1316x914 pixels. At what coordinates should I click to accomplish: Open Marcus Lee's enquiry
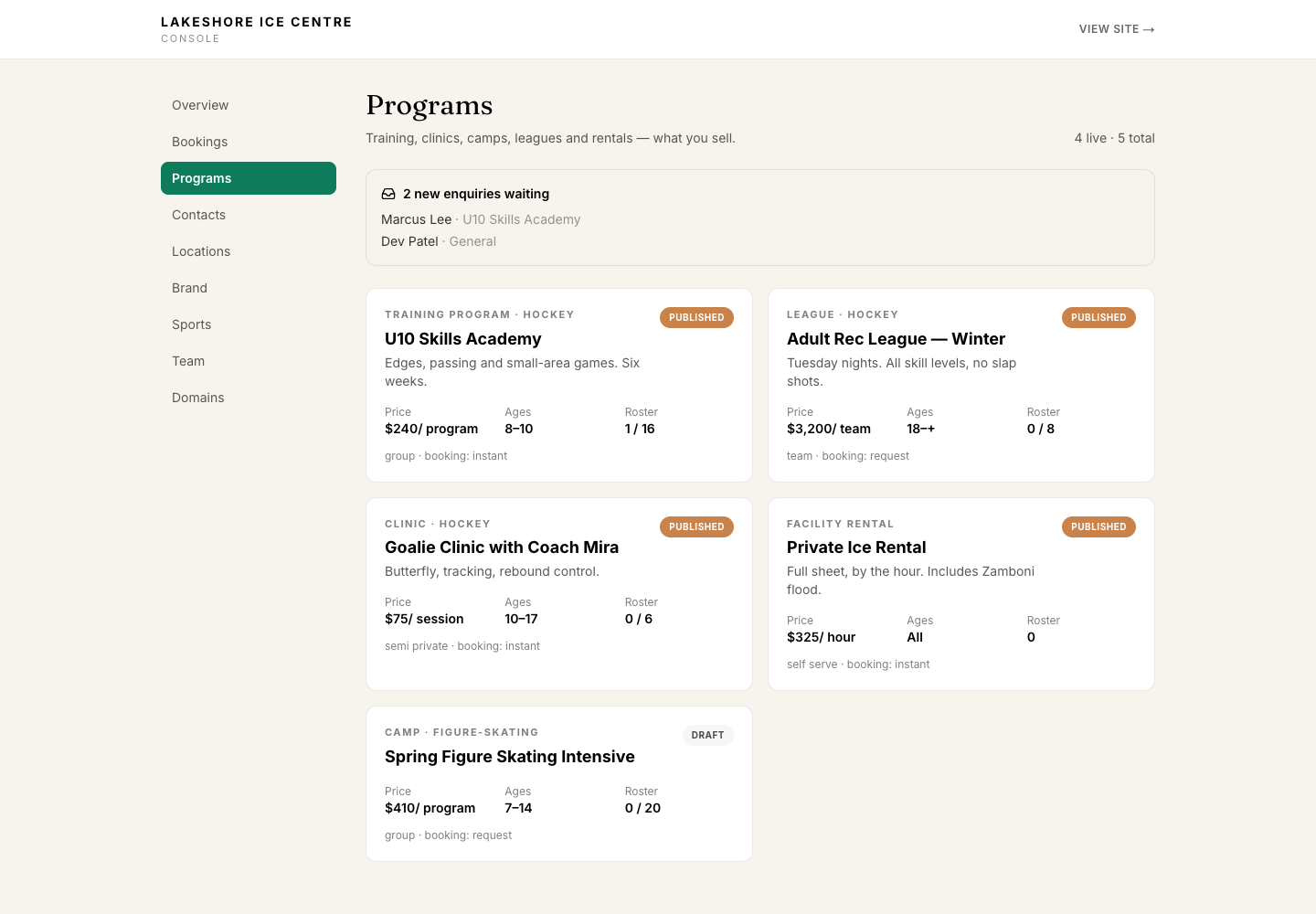pos(481,219)
